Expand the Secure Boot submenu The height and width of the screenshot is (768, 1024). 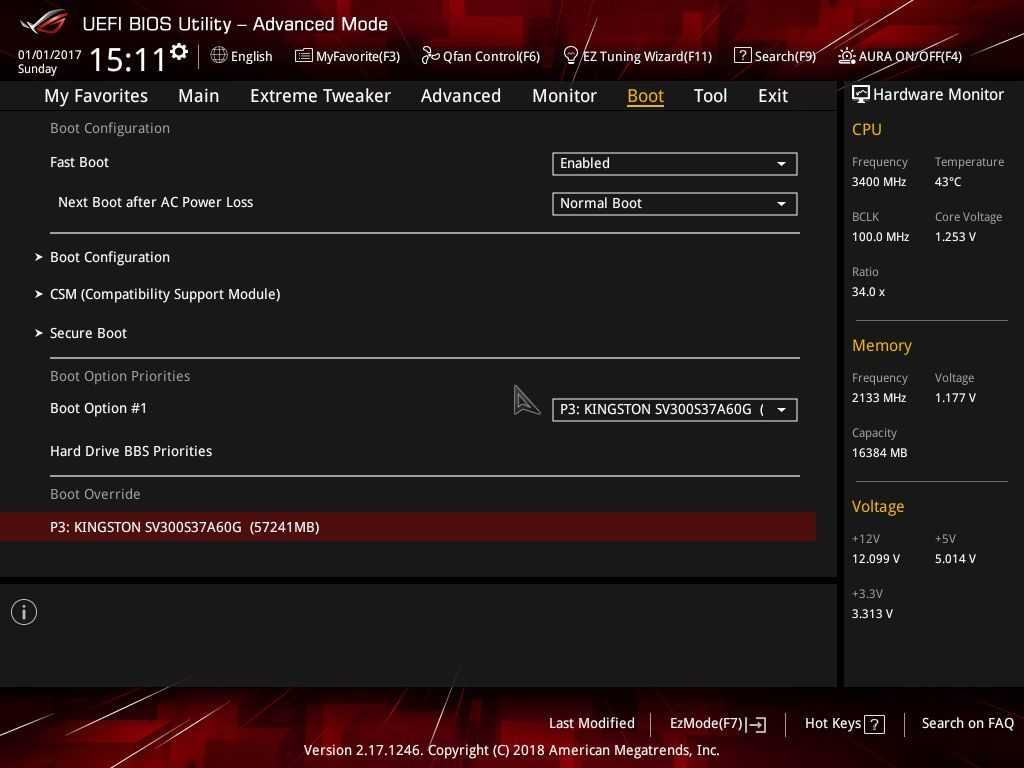[88, 333]
